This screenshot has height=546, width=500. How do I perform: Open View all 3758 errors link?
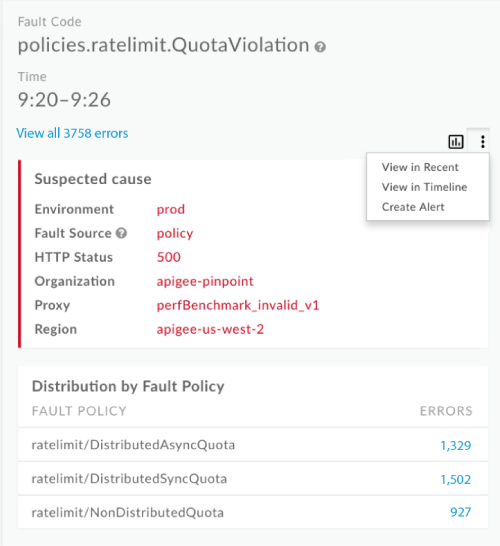pos(72,133)
